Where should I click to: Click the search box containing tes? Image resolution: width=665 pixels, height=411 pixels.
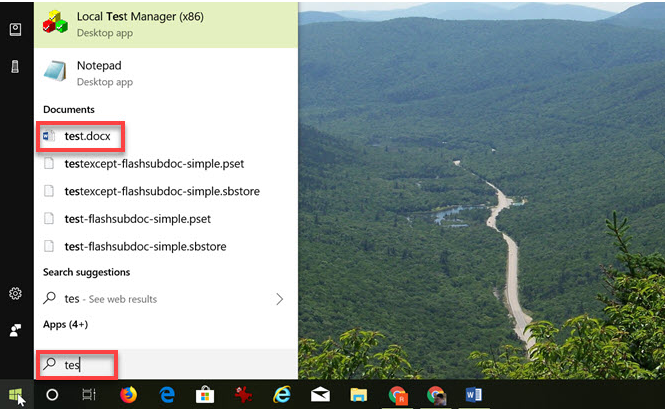pos(166,364)
